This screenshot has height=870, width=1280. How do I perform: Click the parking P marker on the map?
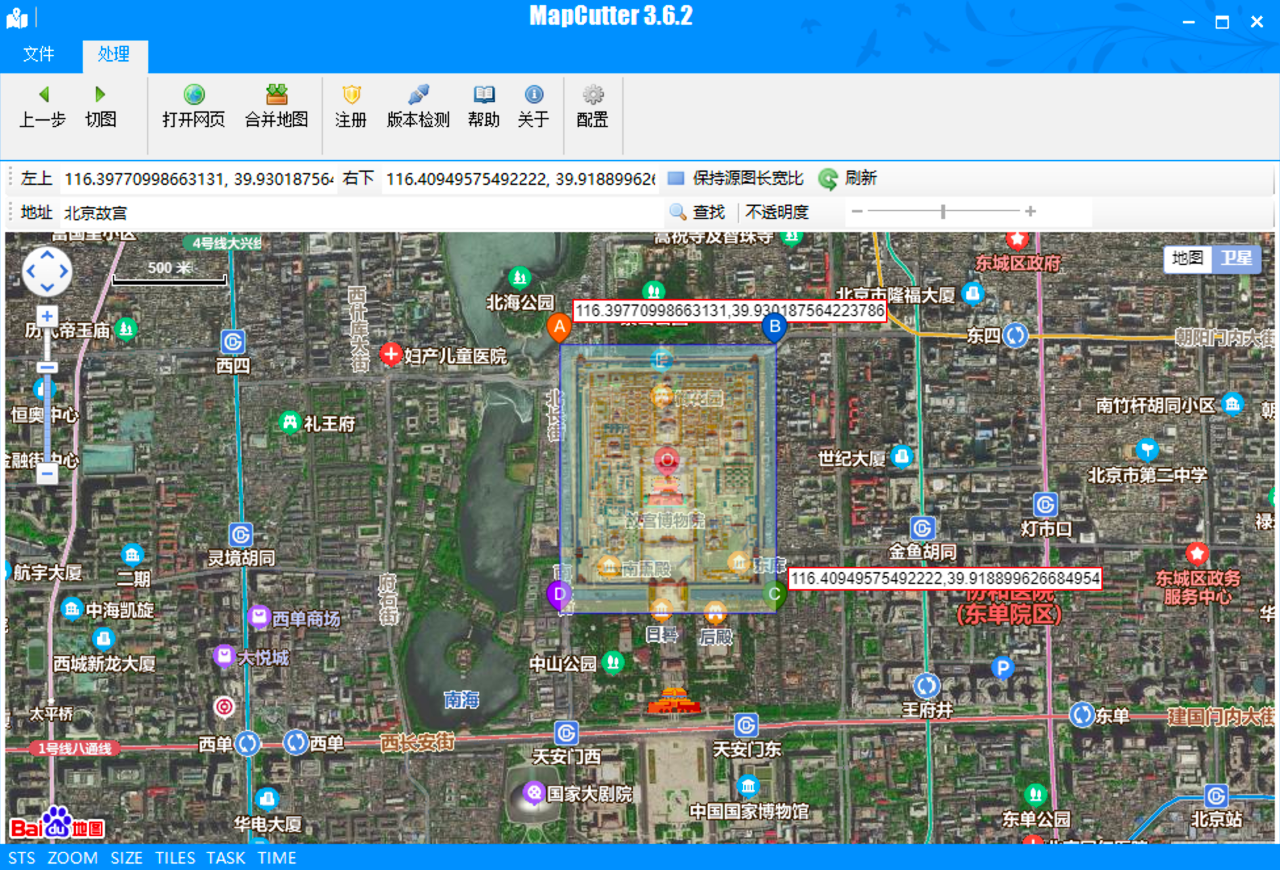(x=1002, y=668)
